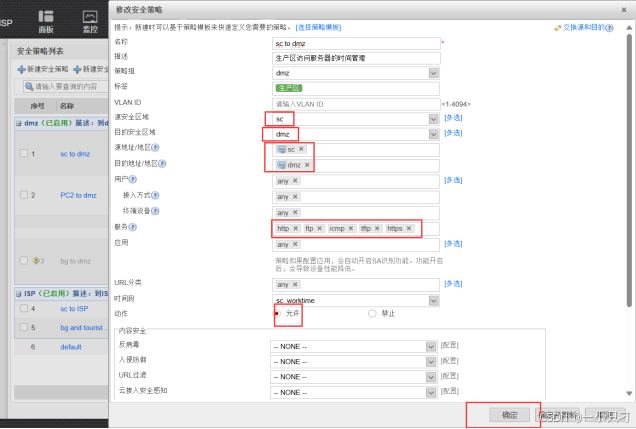
Task: Remove the any tag in URL分类 field
Action: click(295, 284)
